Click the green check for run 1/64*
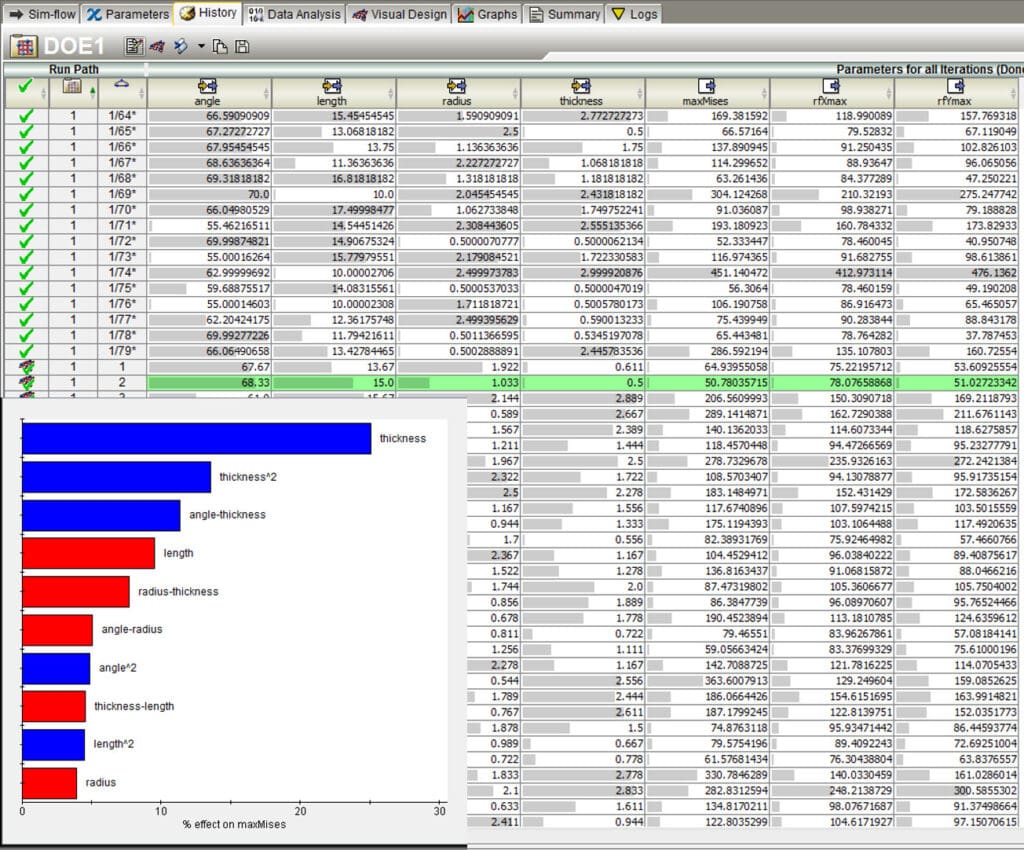This screenshot has width=1024, height=850. click(26, 116)
